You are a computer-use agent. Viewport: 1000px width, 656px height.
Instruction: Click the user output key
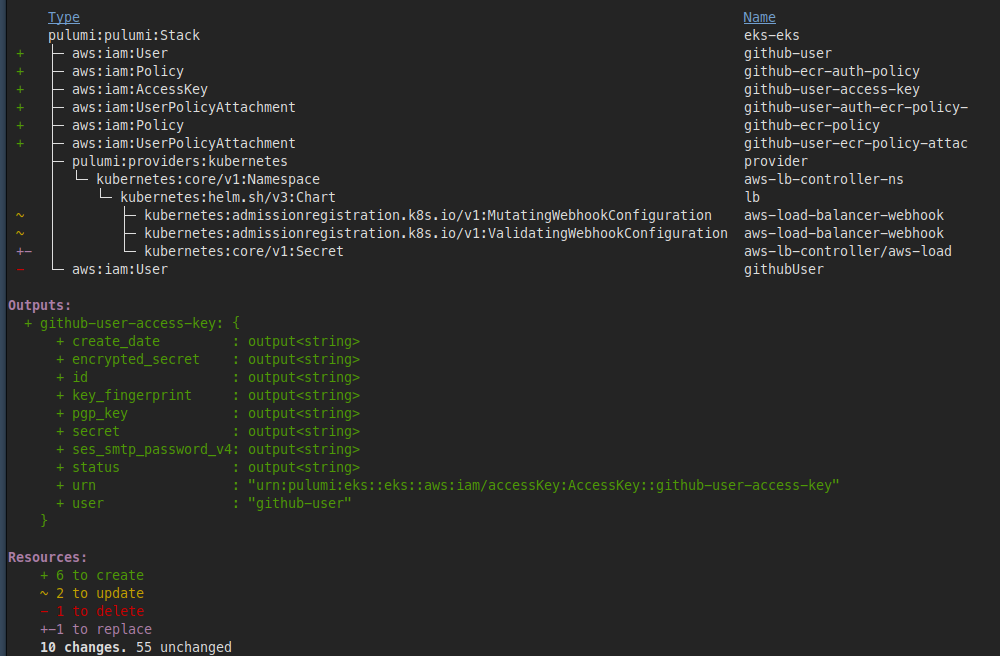pos(87,503)
